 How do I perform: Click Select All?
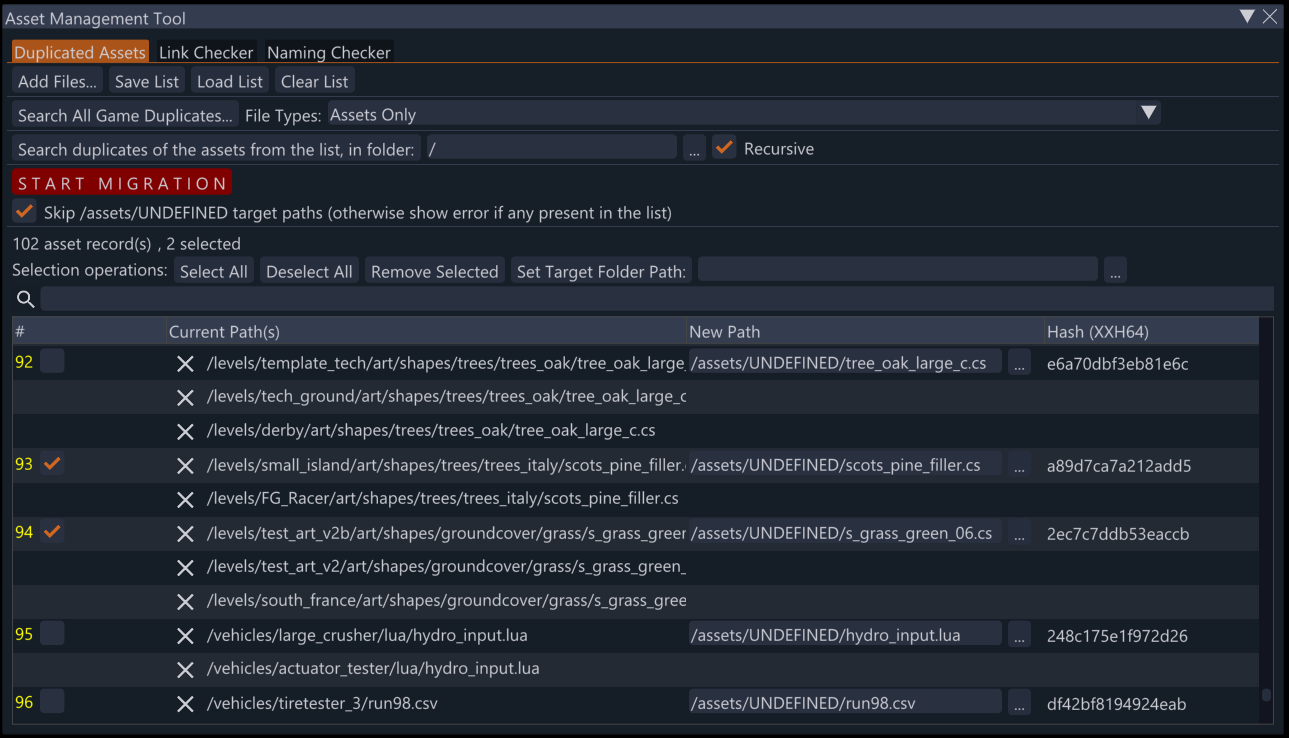[x=214, y=271]
